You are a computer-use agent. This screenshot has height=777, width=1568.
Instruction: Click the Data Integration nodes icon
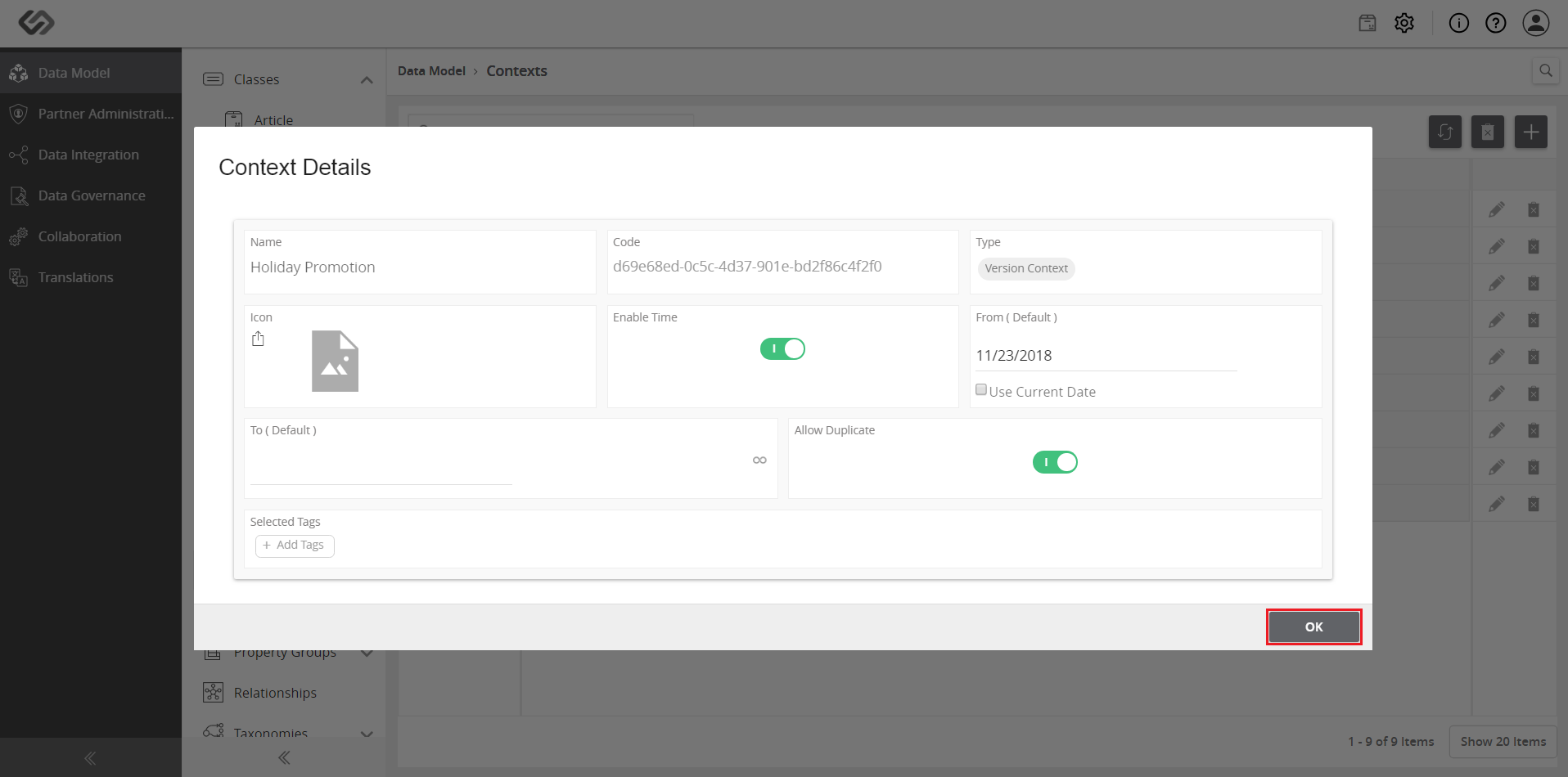[19, 155]
